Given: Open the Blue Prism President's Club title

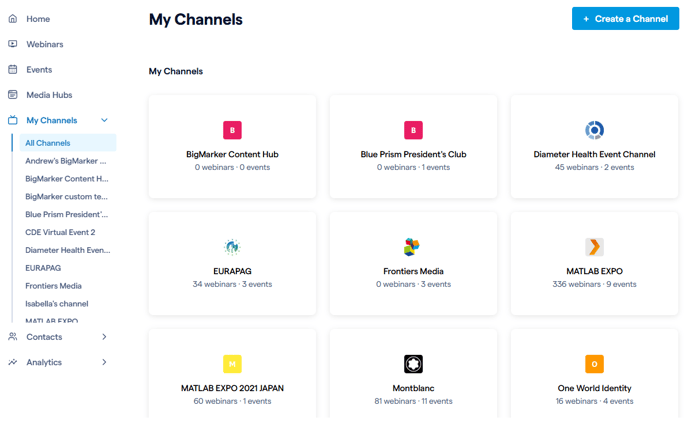Looking at the screenshot, I should point(413,154).
